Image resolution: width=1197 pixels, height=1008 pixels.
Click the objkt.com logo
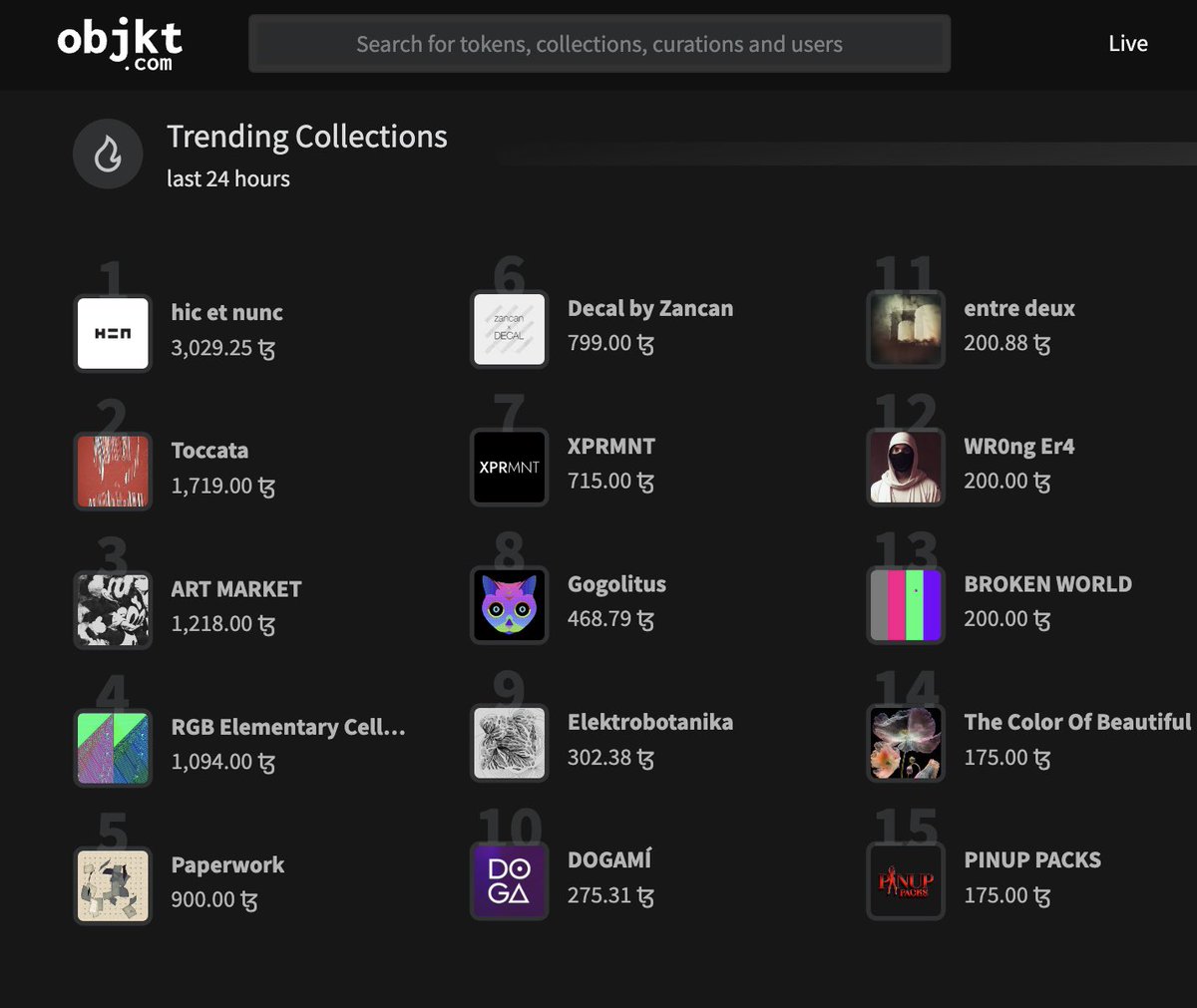(x=120, y=44)
